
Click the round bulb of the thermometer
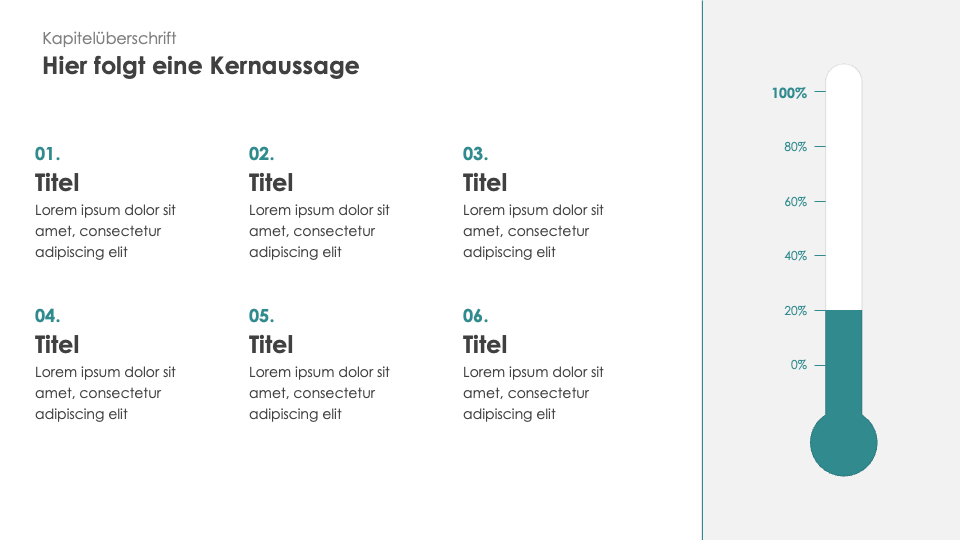[843, 443]
